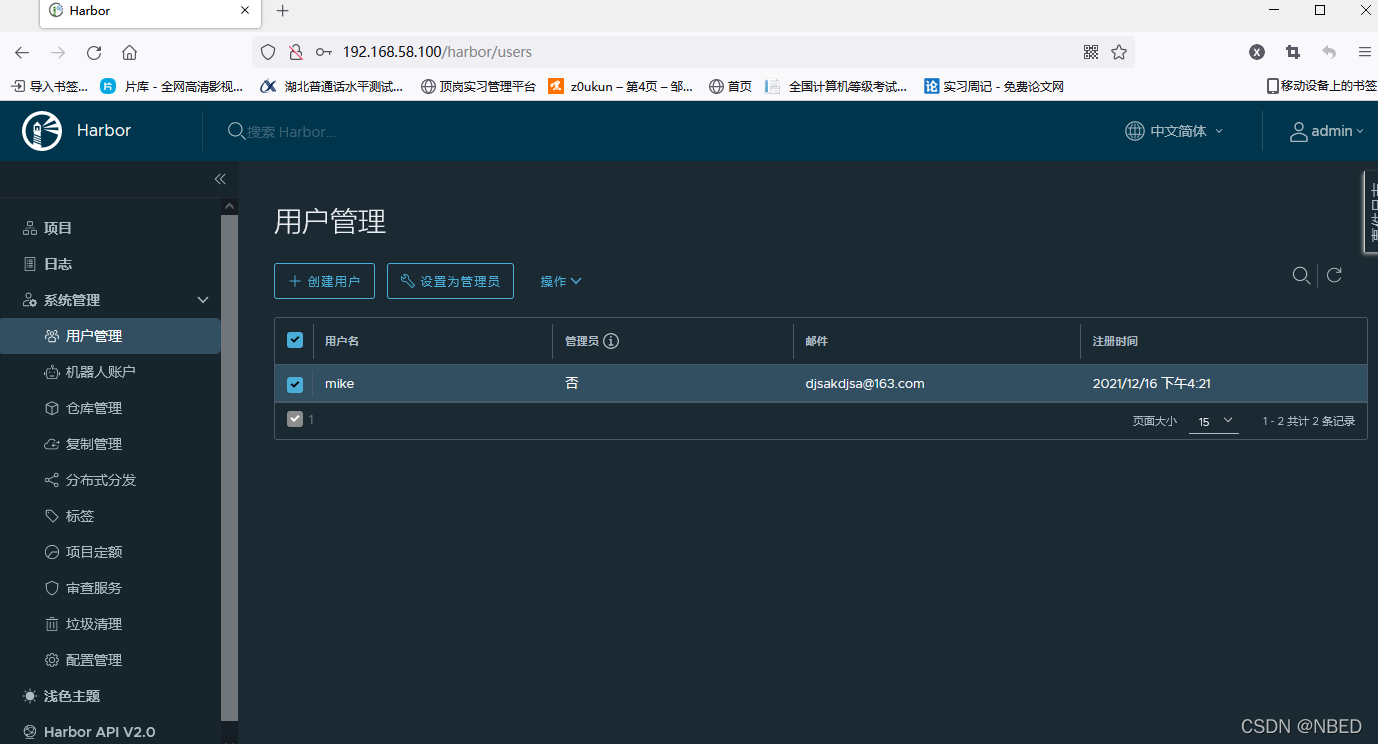Screen dimensions: 1378x744
Task: Open 配置管理 page
Action: tap(94, 660)
